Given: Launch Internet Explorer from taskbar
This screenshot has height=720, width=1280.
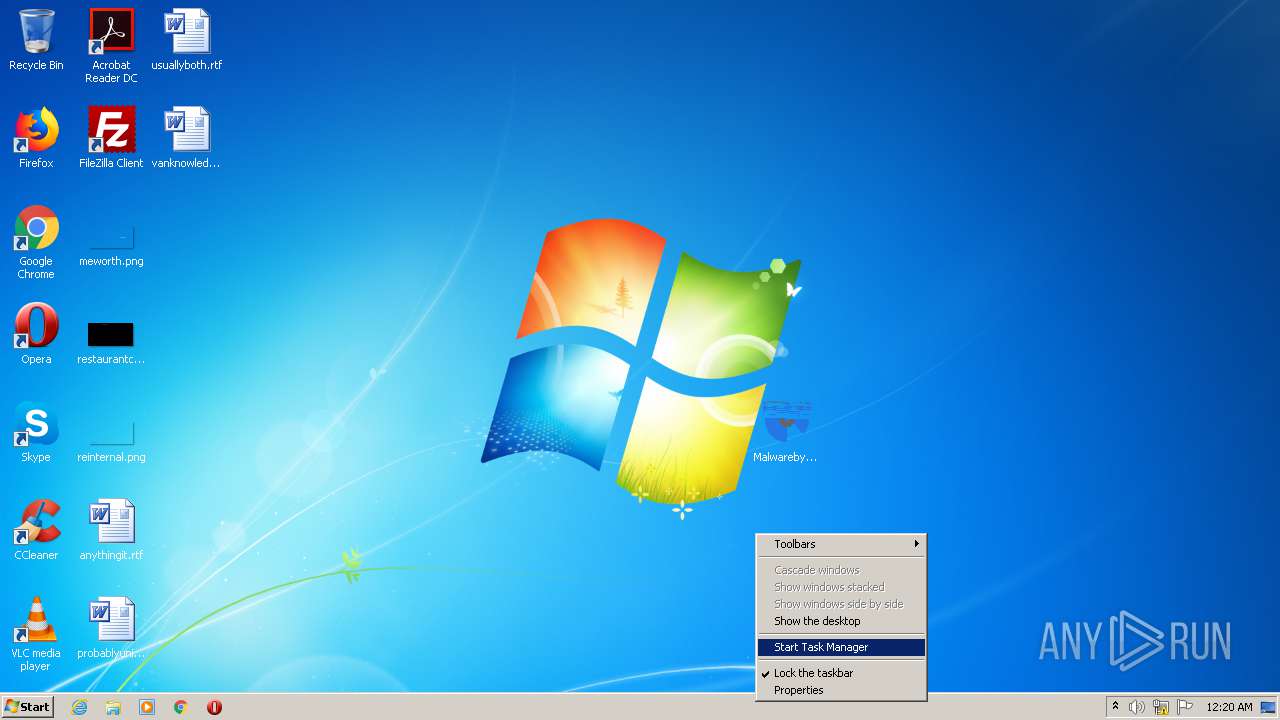Looking at the screenshot, I should click(x=79, y=707).
